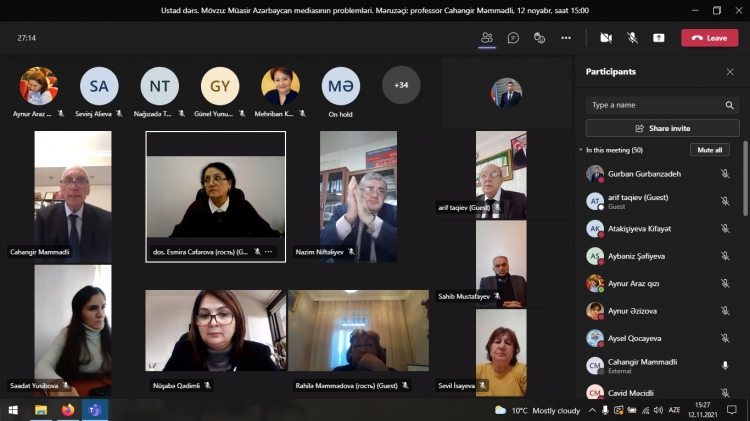Click the Mute all button
The height and width of the screenshot is (421, 750).
pos(709,150)
